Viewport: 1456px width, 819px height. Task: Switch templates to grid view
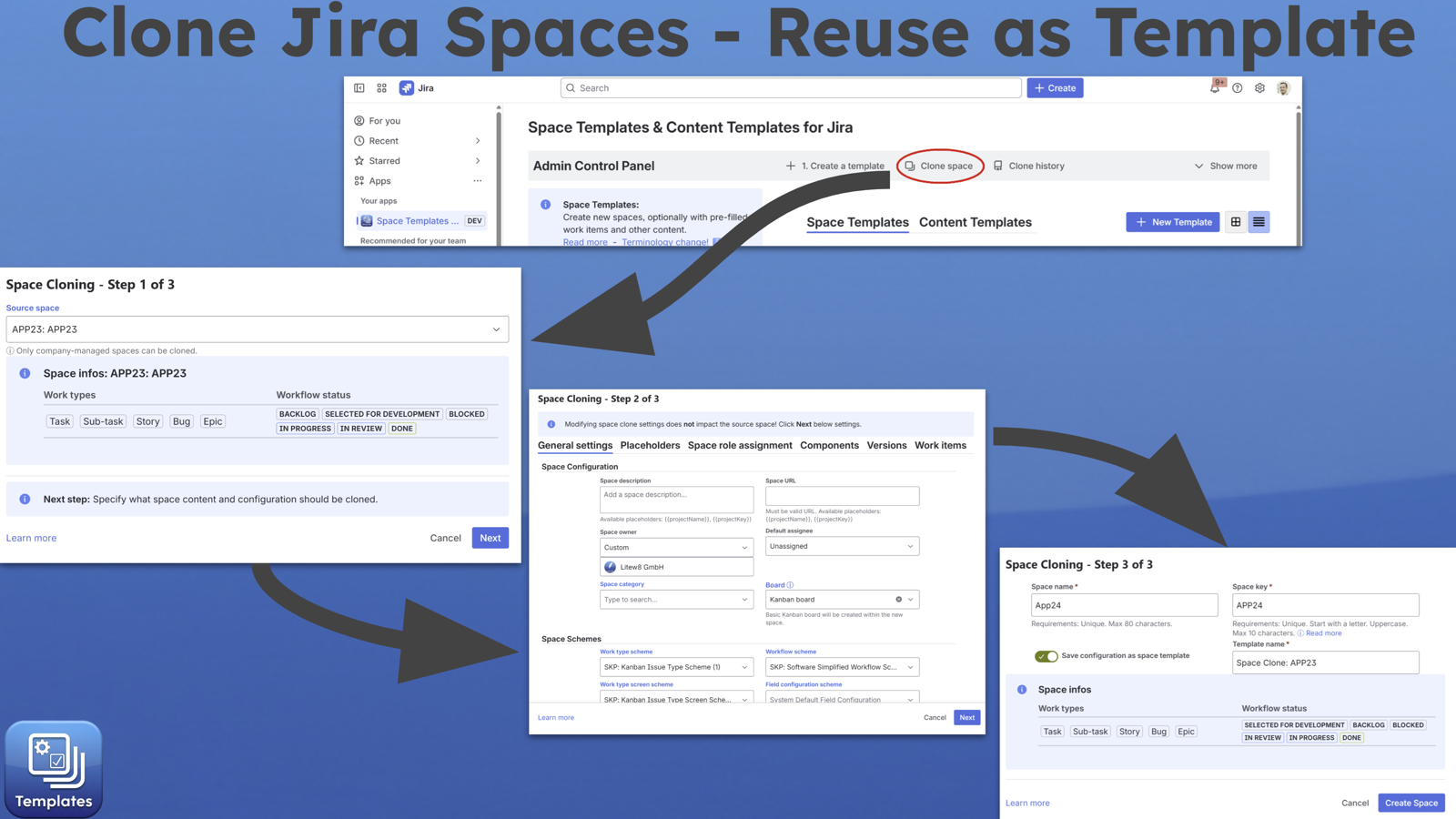[1235, 221]
